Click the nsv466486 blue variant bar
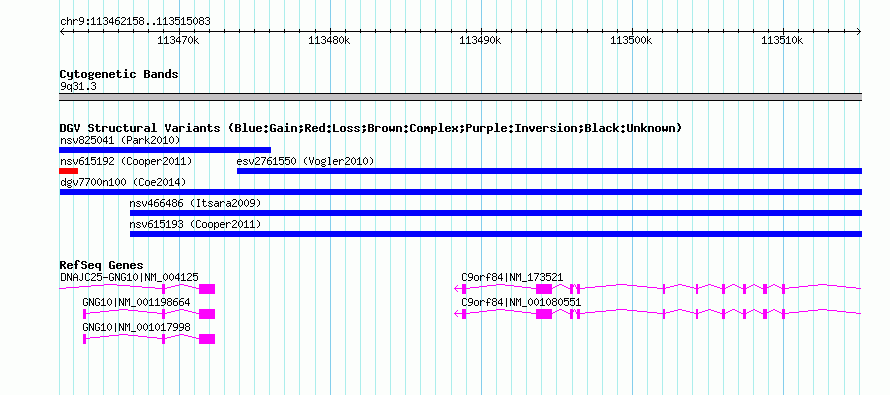 click(496, 213)
